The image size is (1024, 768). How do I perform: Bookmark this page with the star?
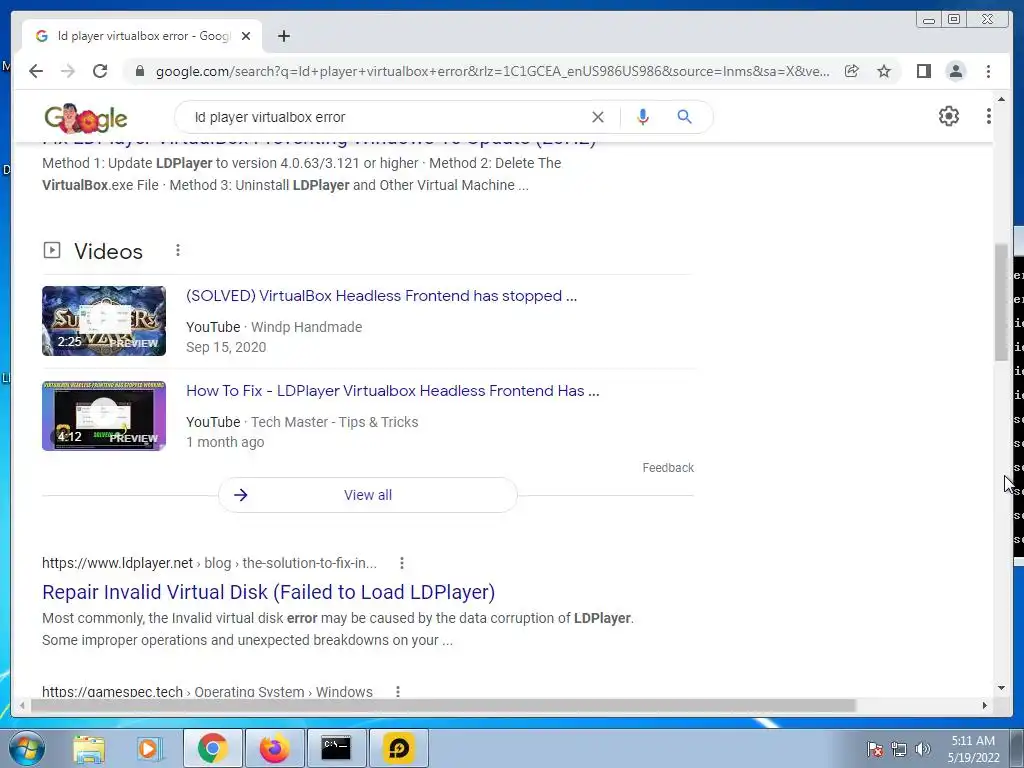(x=884, y=71)
